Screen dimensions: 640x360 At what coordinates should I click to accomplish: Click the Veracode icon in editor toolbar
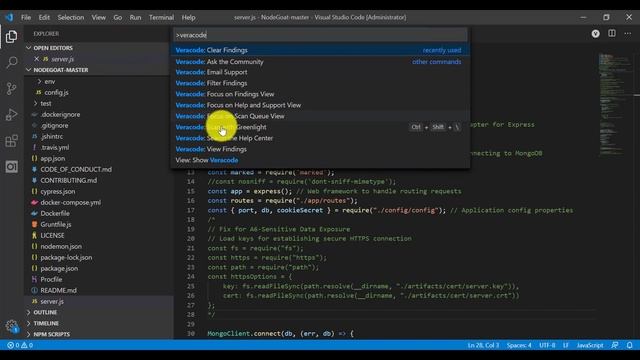coord(596,34)
